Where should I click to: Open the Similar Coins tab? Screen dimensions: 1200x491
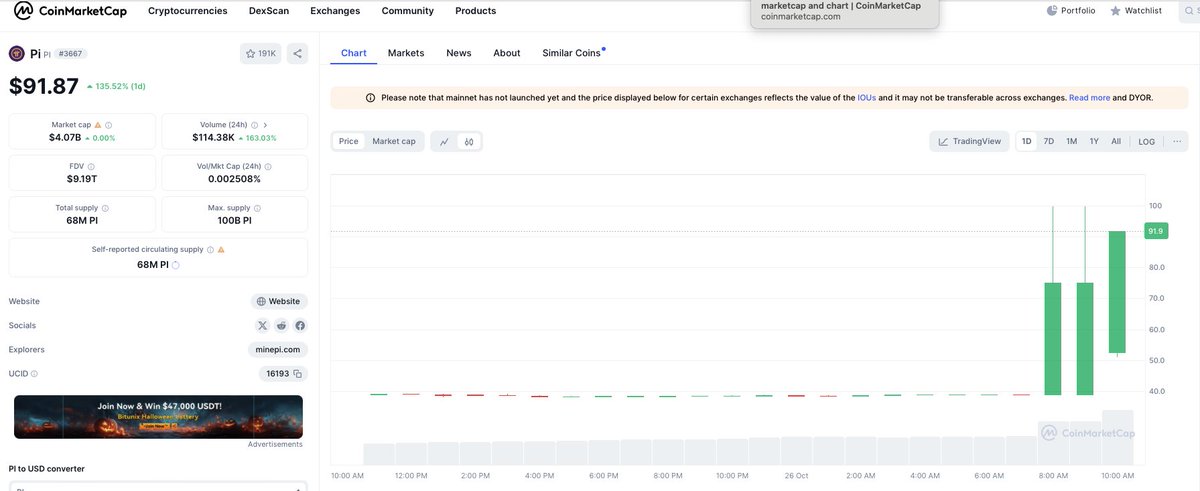point(572,53)
